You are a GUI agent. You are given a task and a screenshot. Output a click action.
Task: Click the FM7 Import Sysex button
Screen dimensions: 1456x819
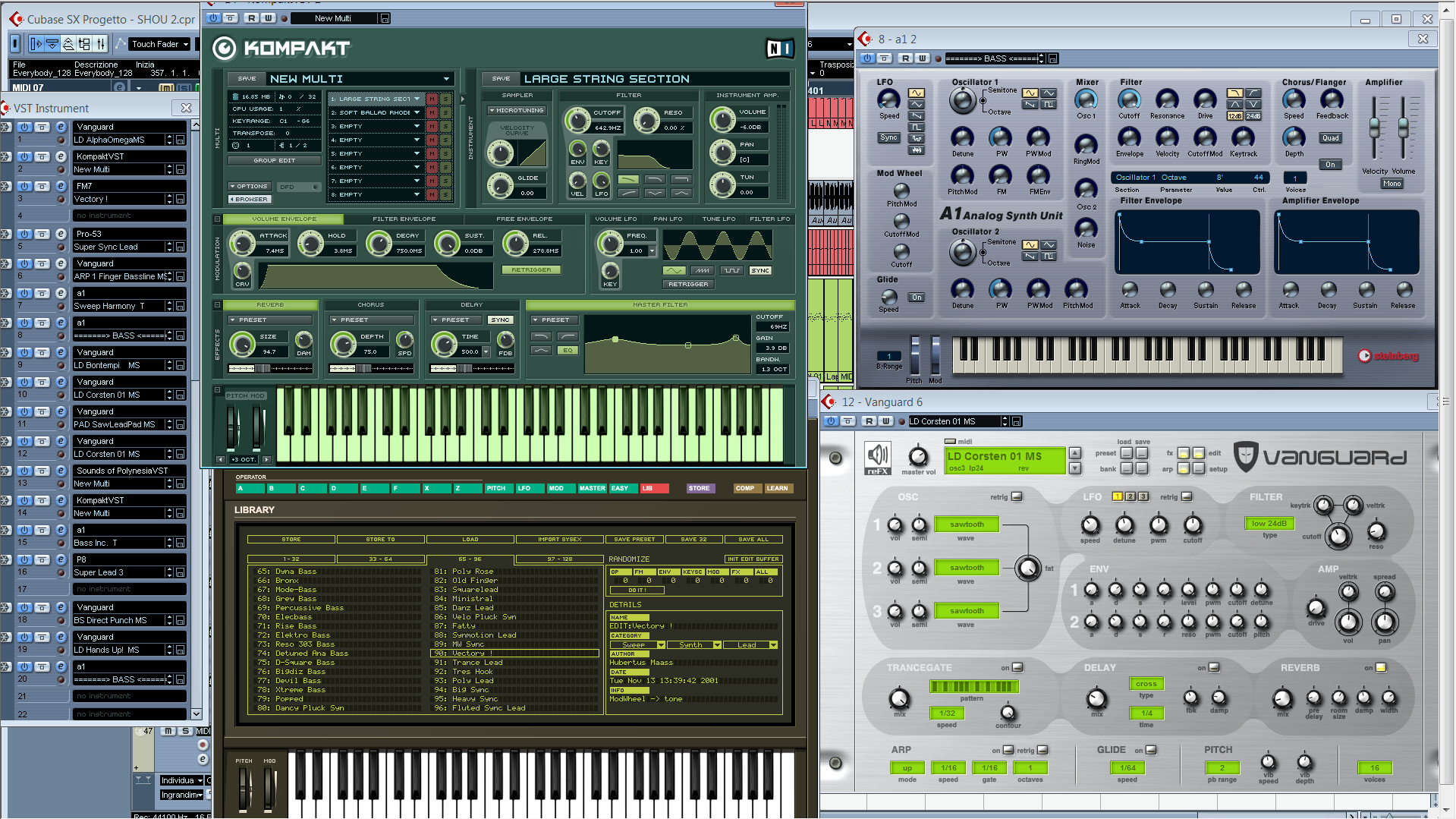pyautogui.click(x=560, y=540)
